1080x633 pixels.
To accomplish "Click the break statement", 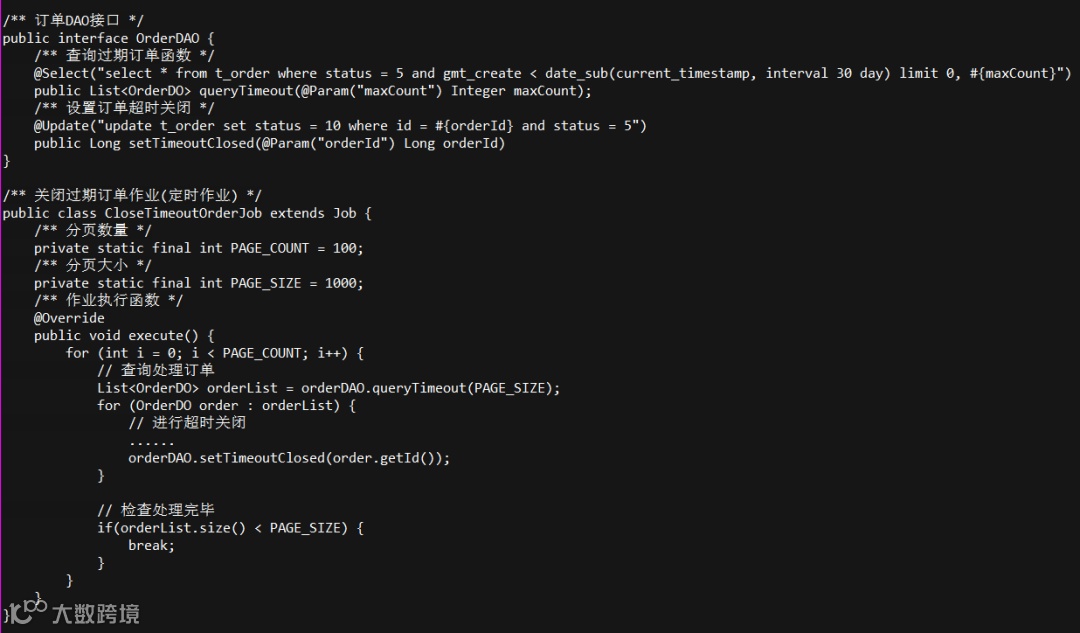I will coord(152,546).
